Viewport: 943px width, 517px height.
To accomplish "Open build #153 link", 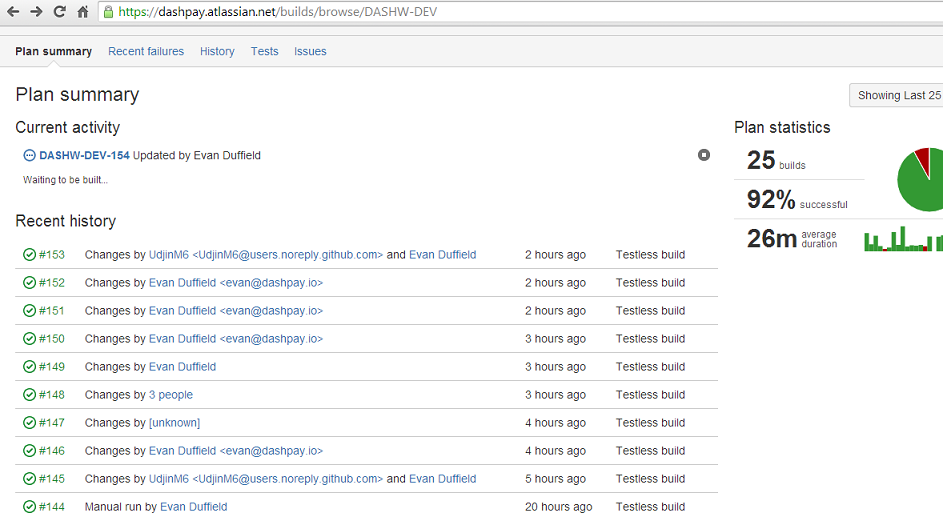I will pos(52,255).
